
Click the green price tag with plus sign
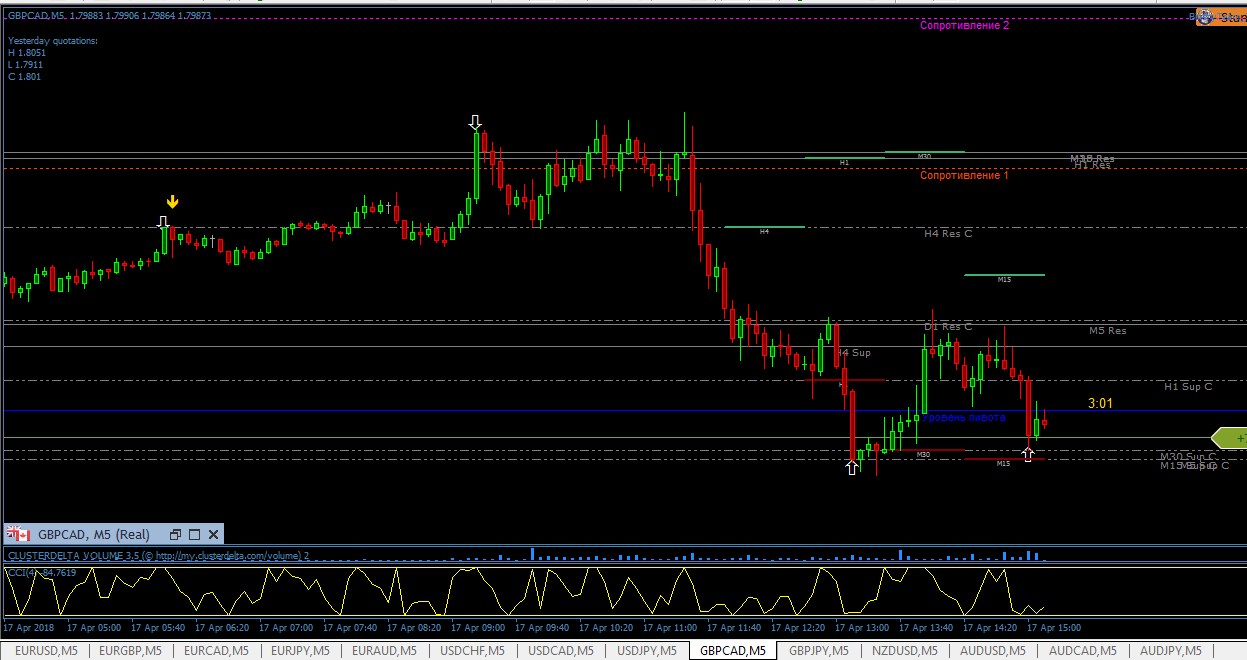click(x=1229, y=438)
